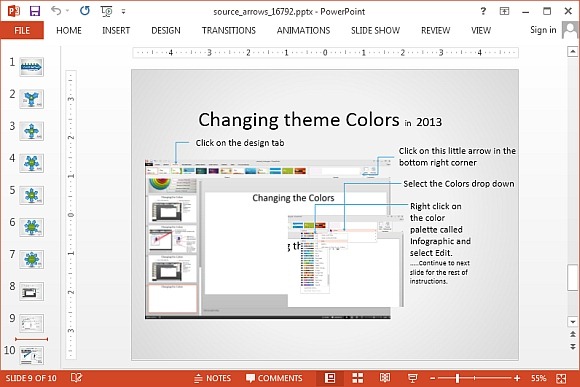Open the SLIDE SHOW ribbon tab
Image resolution: width=580 pixels, height=387 pixels.
[x=375, y=30]
